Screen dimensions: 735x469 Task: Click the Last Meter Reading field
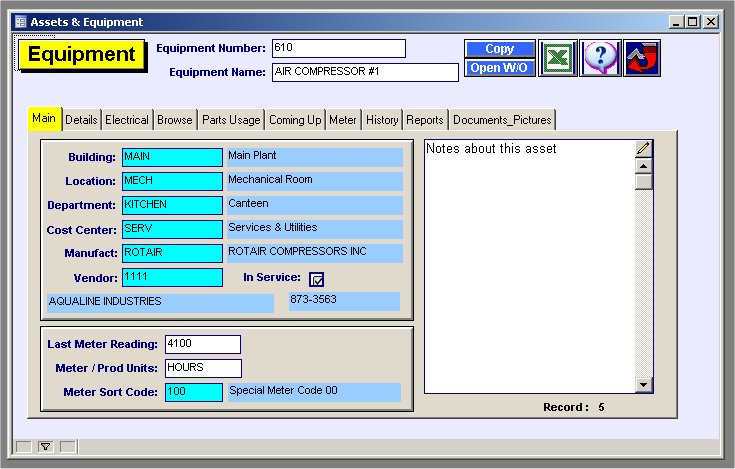(203, 344)
